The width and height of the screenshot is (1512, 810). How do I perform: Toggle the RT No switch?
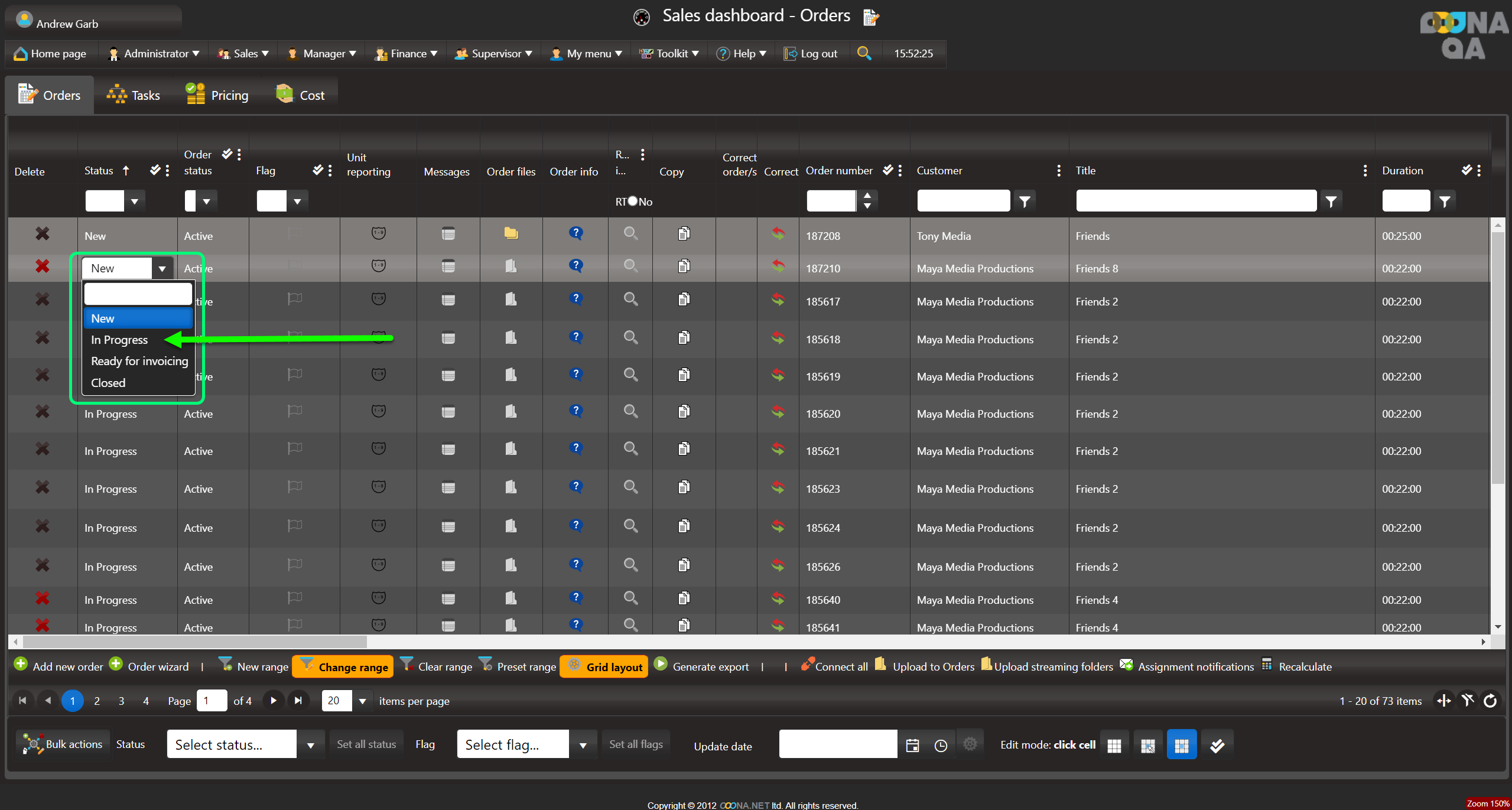click(633, 201)
